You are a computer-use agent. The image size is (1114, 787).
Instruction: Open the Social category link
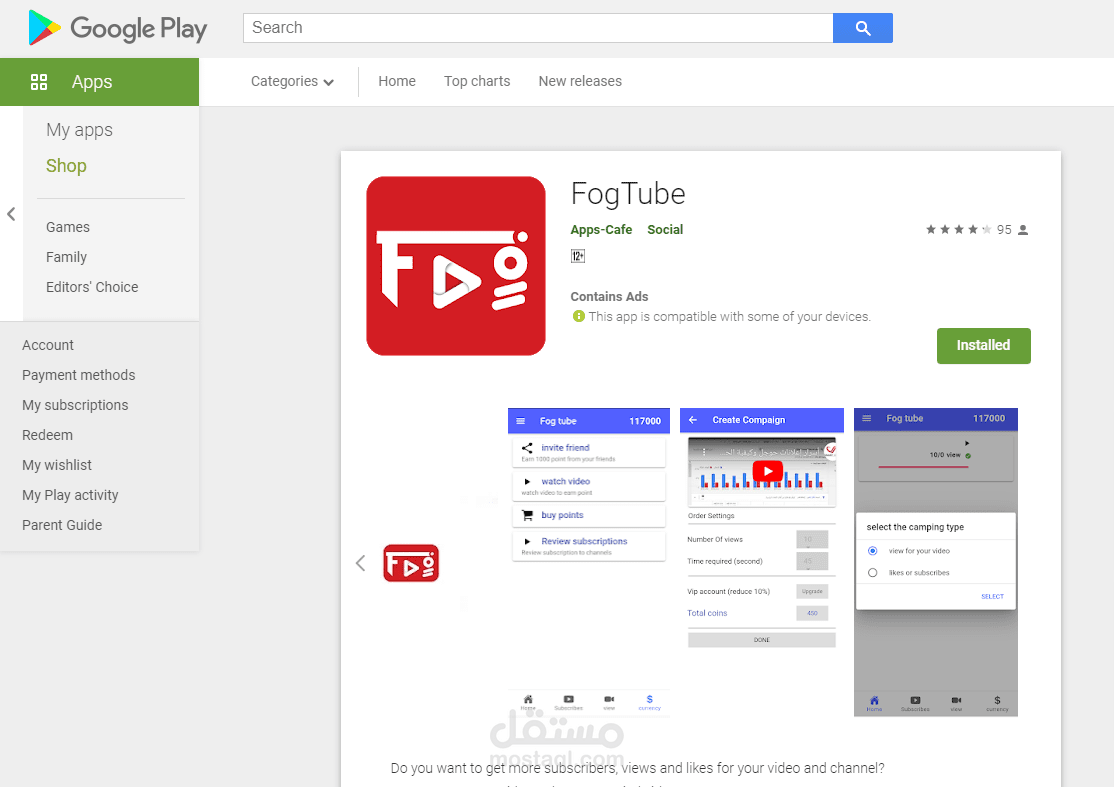point(665,229)
